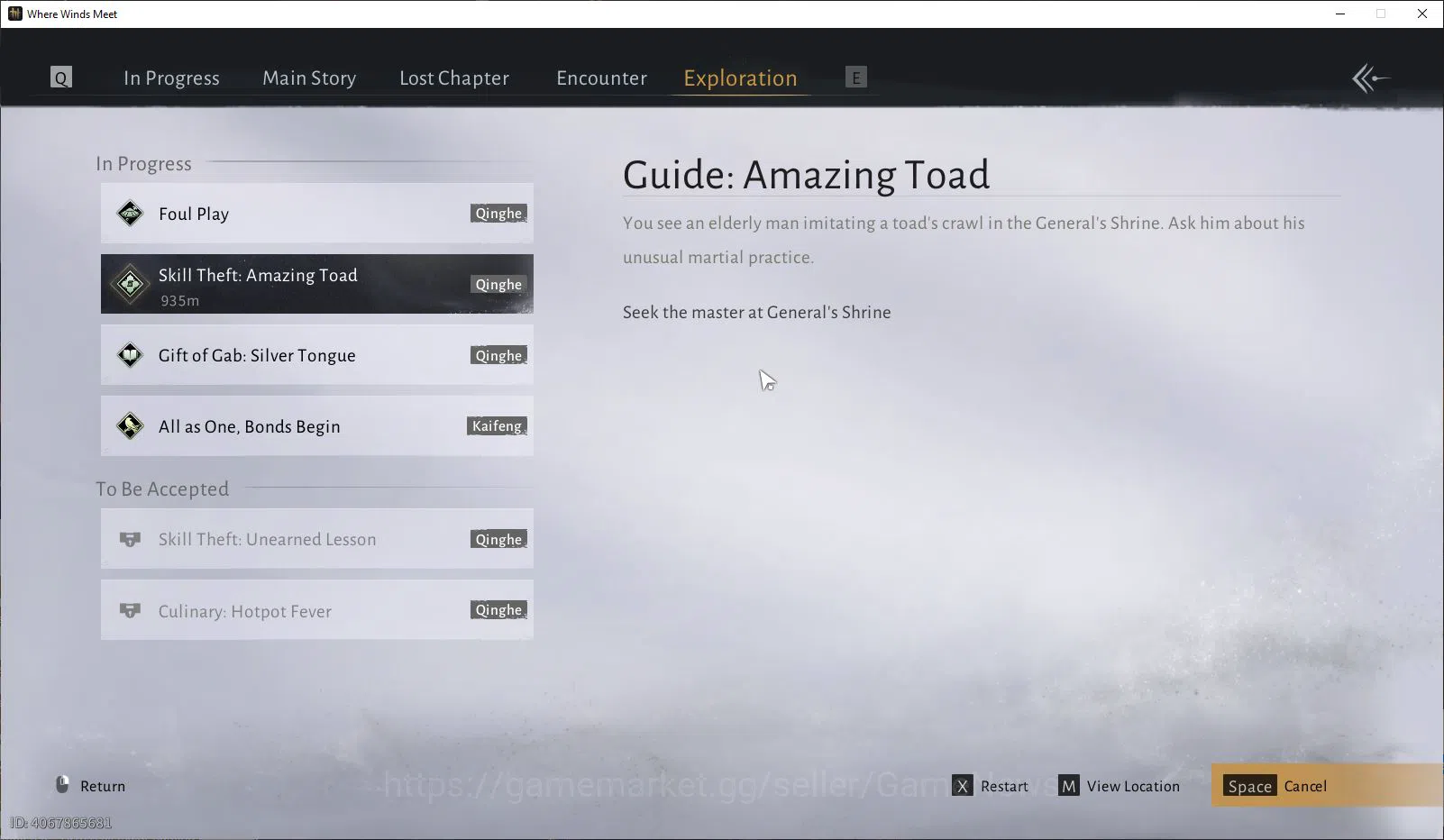Select All as One, Bonds Begin quest
Image resolution: width=1444 pixels, height=840 pixels.
[x=317, y=426]
